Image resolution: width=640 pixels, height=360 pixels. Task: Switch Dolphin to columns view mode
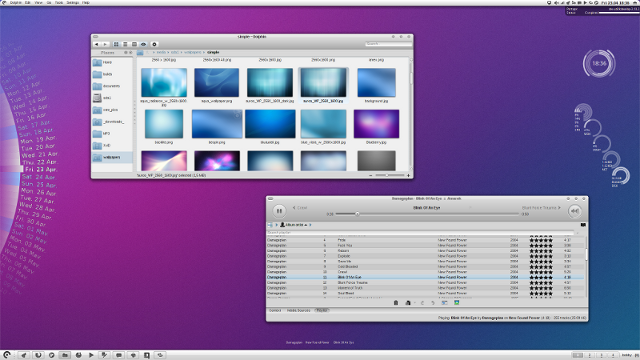point(134,44)
